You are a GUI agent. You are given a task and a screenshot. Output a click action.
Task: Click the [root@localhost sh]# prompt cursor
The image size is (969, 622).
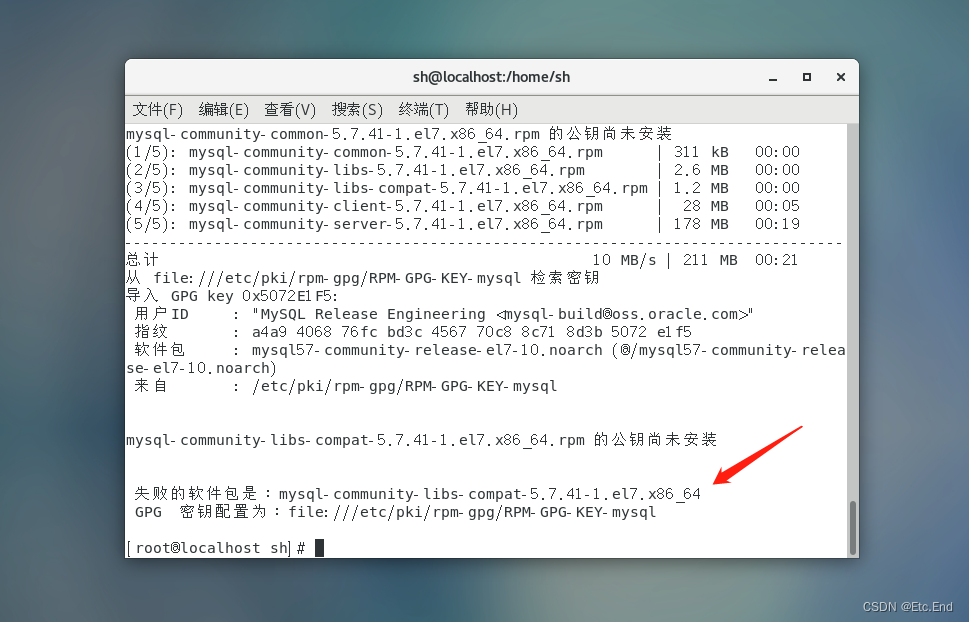tap(319, 548)
